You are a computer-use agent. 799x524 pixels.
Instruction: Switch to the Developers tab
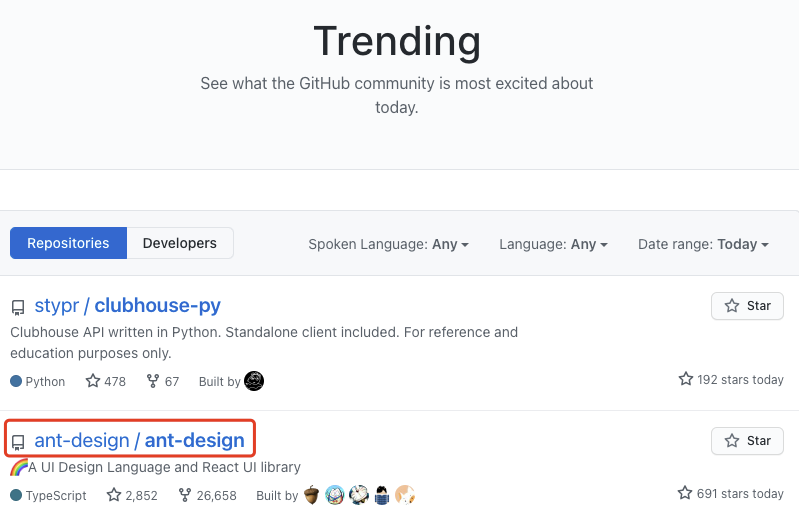click(x=180, y=243)
